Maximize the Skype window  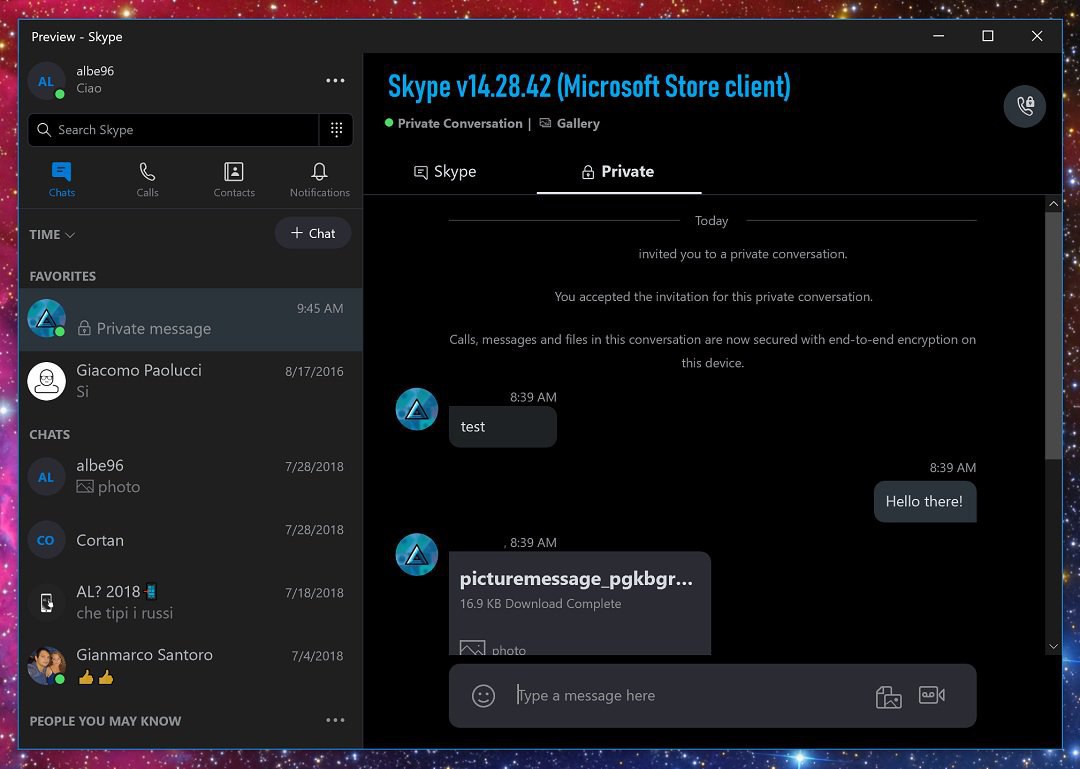pos(988,36)
